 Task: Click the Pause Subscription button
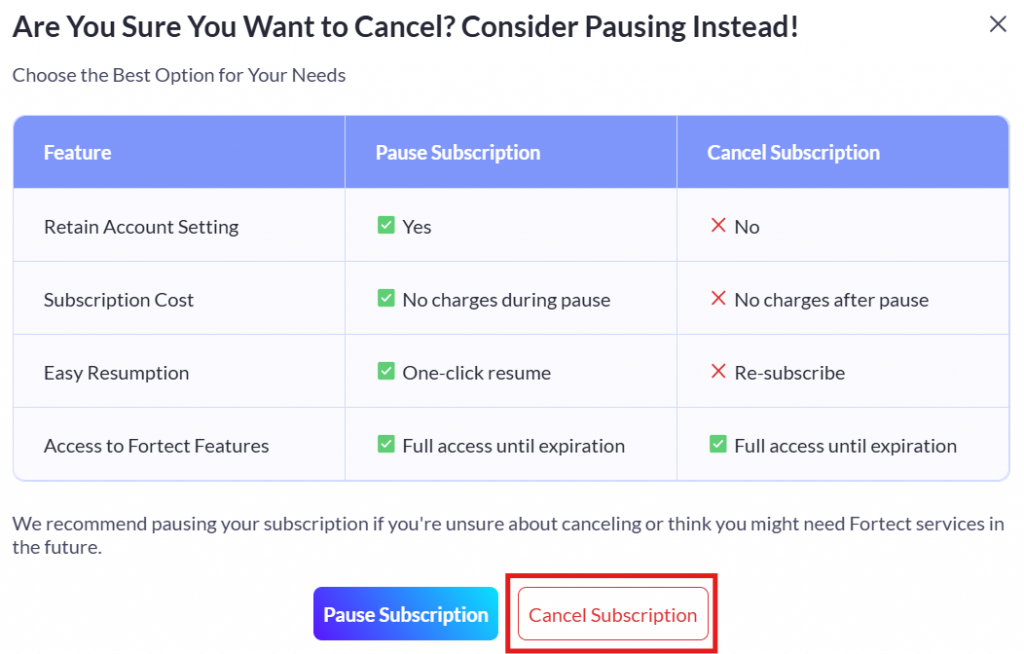click(406, 613)
